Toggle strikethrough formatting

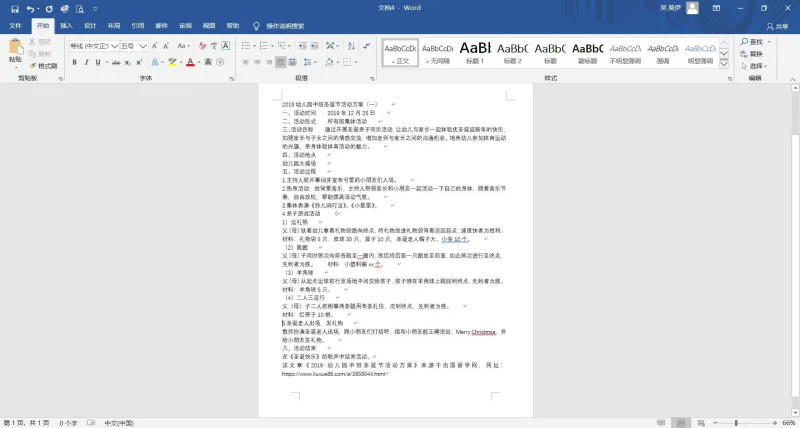pos(116,62)
